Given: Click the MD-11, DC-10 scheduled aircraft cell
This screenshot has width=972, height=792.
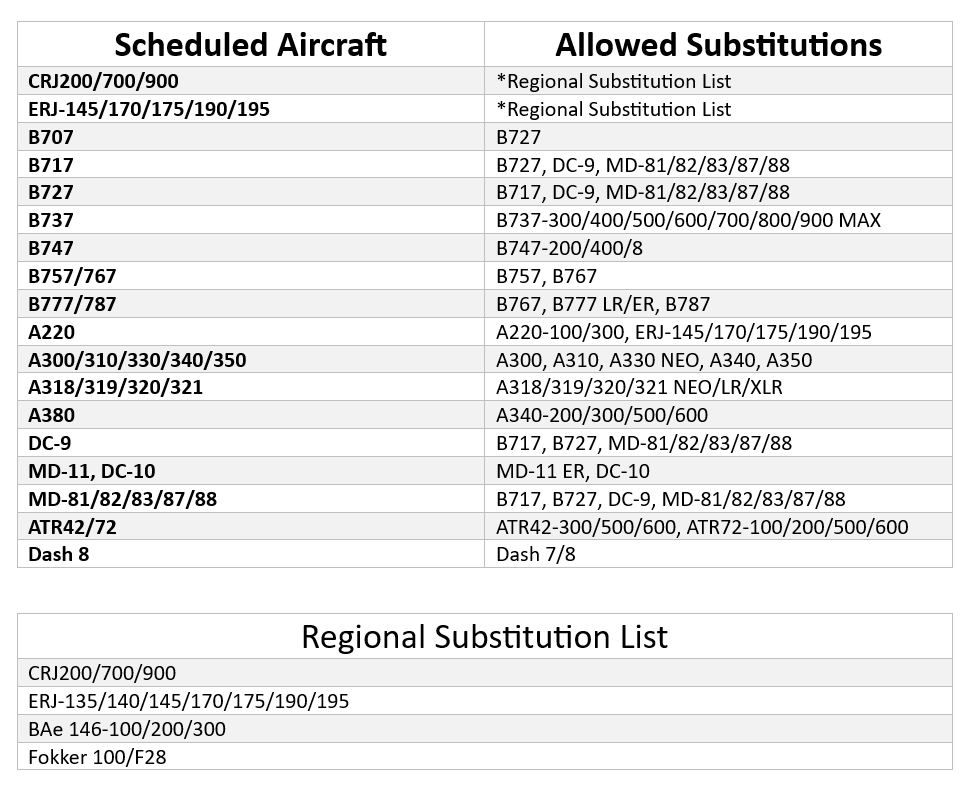Looking at the screenshot, I should 92,471.
